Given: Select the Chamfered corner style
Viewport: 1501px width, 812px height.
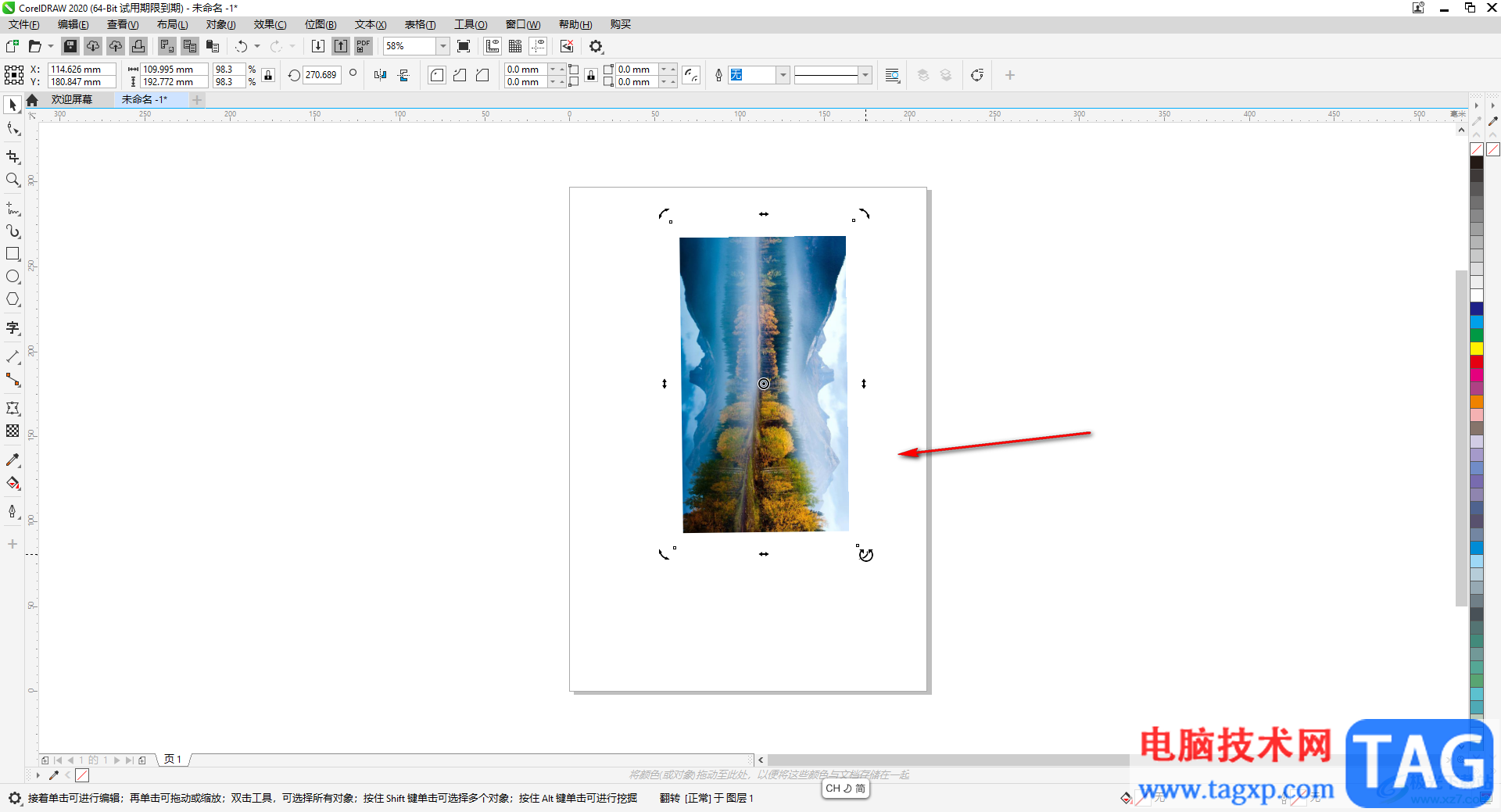Looking at the screenshot, I should point(482,75).
